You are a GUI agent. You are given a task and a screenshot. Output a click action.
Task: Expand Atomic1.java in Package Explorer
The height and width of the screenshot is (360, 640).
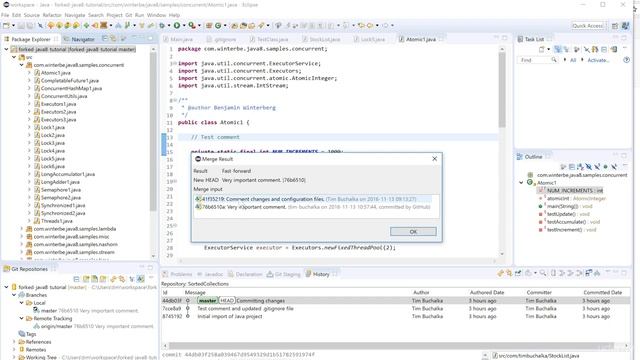(x=29, y=73)
